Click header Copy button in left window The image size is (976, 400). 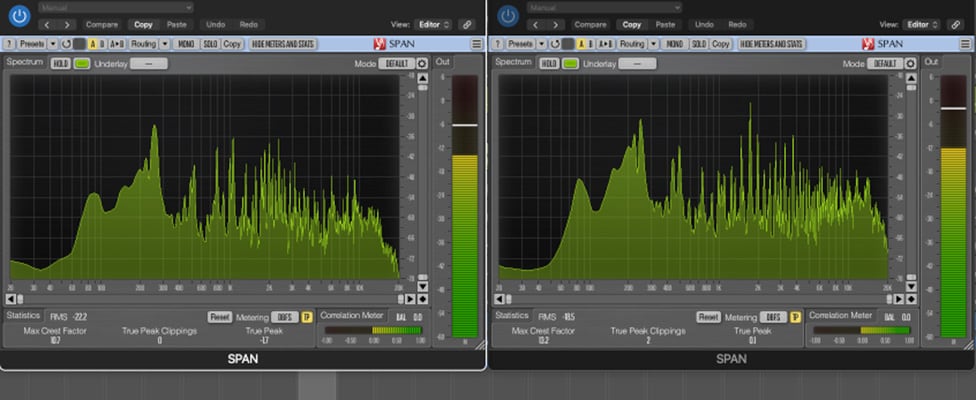143,25
